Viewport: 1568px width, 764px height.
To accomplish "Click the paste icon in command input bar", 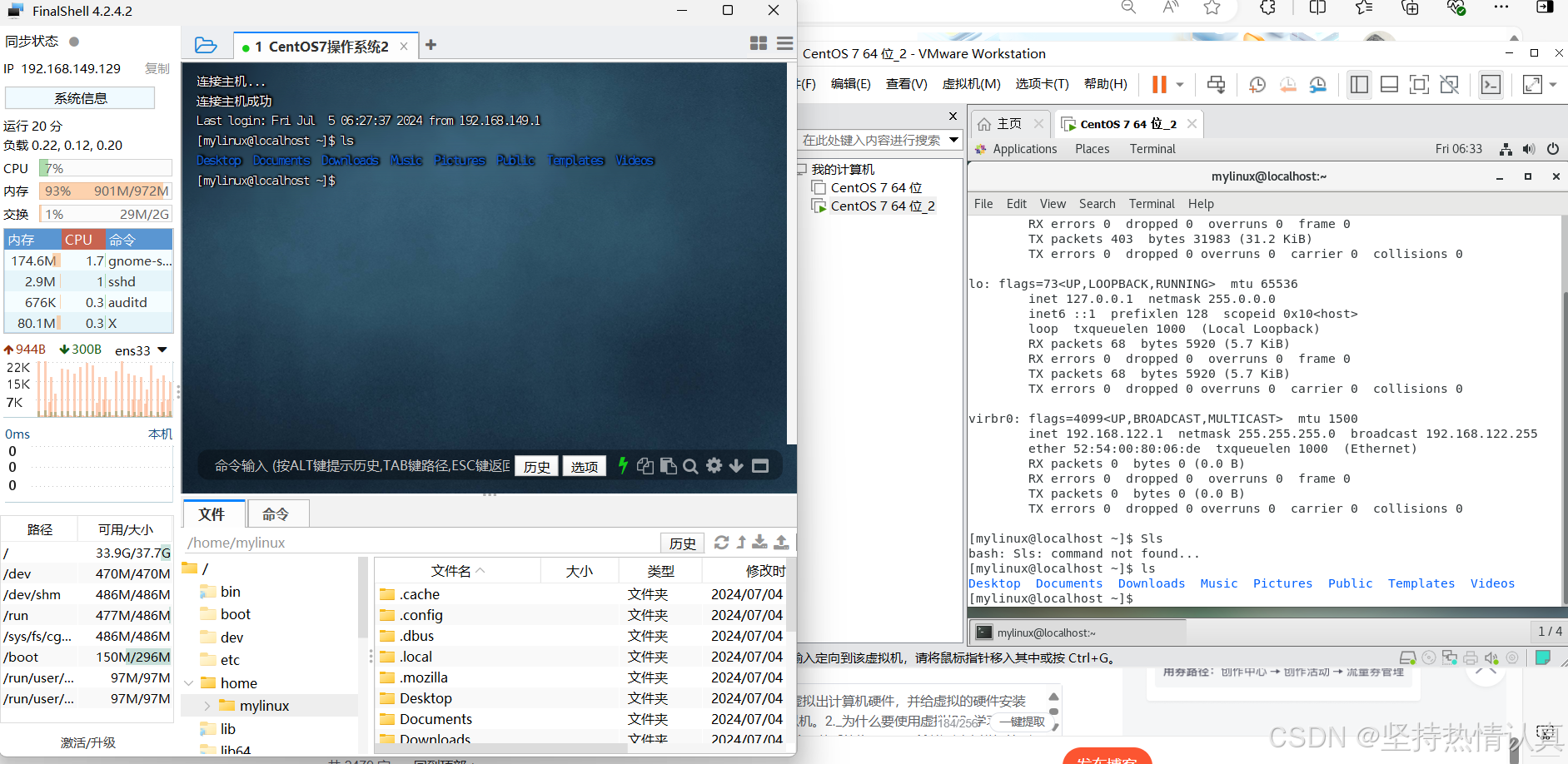I will pos(668,465).
